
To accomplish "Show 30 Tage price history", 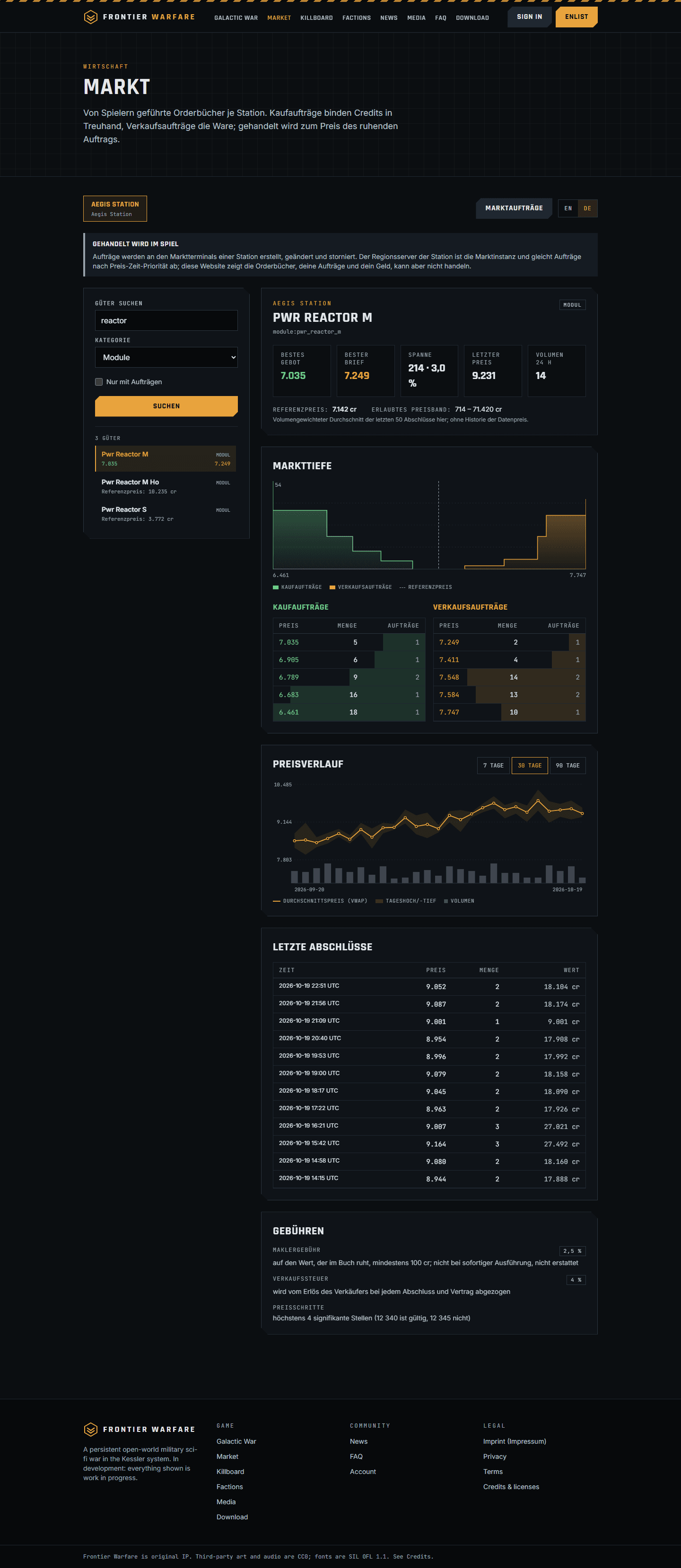I will (x=529, y=765).
